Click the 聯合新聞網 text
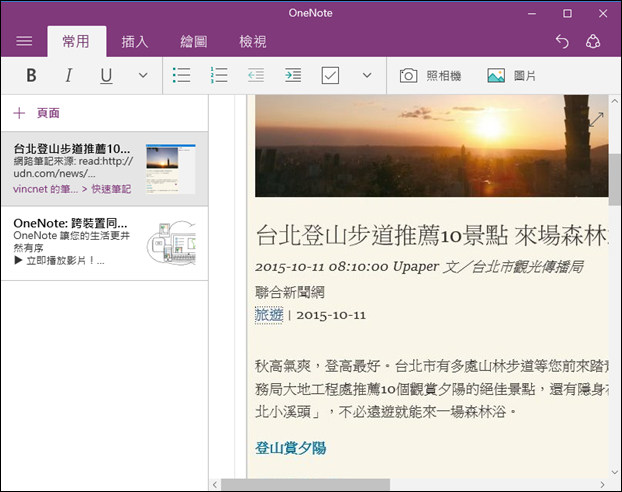Screen dimensions: 622x492 290,292
